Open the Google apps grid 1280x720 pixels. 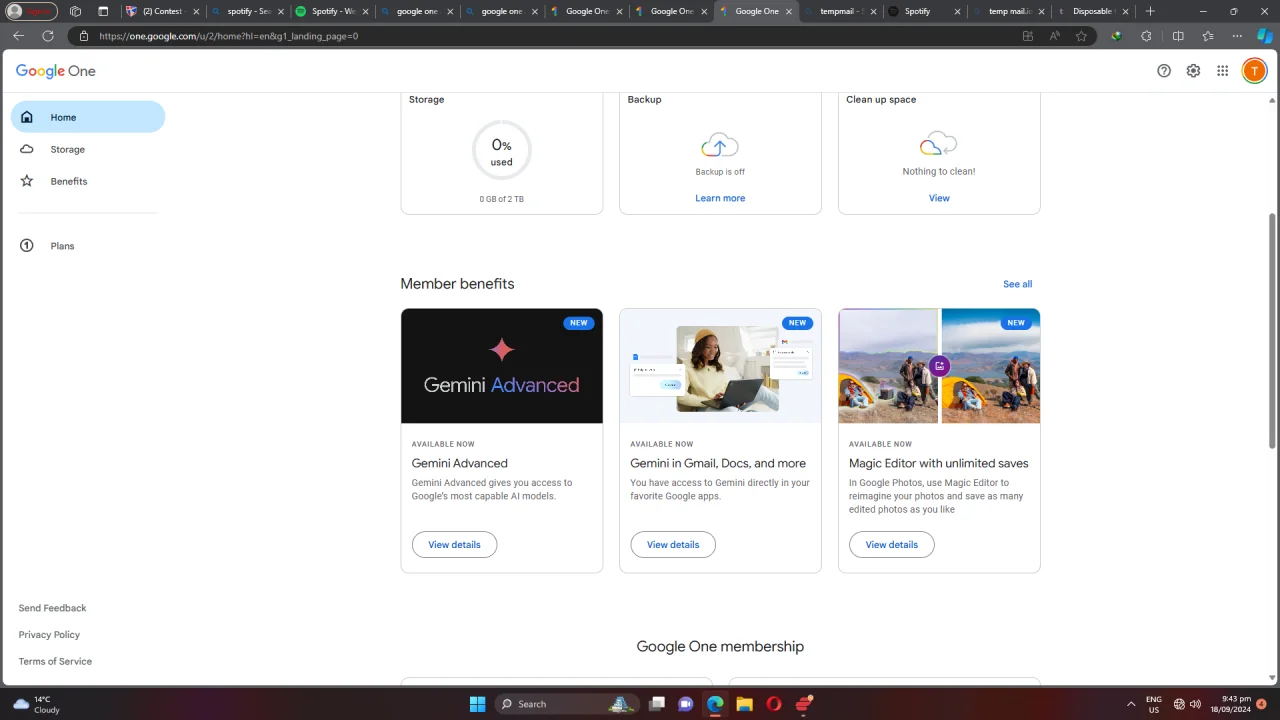click(1222, 71)
